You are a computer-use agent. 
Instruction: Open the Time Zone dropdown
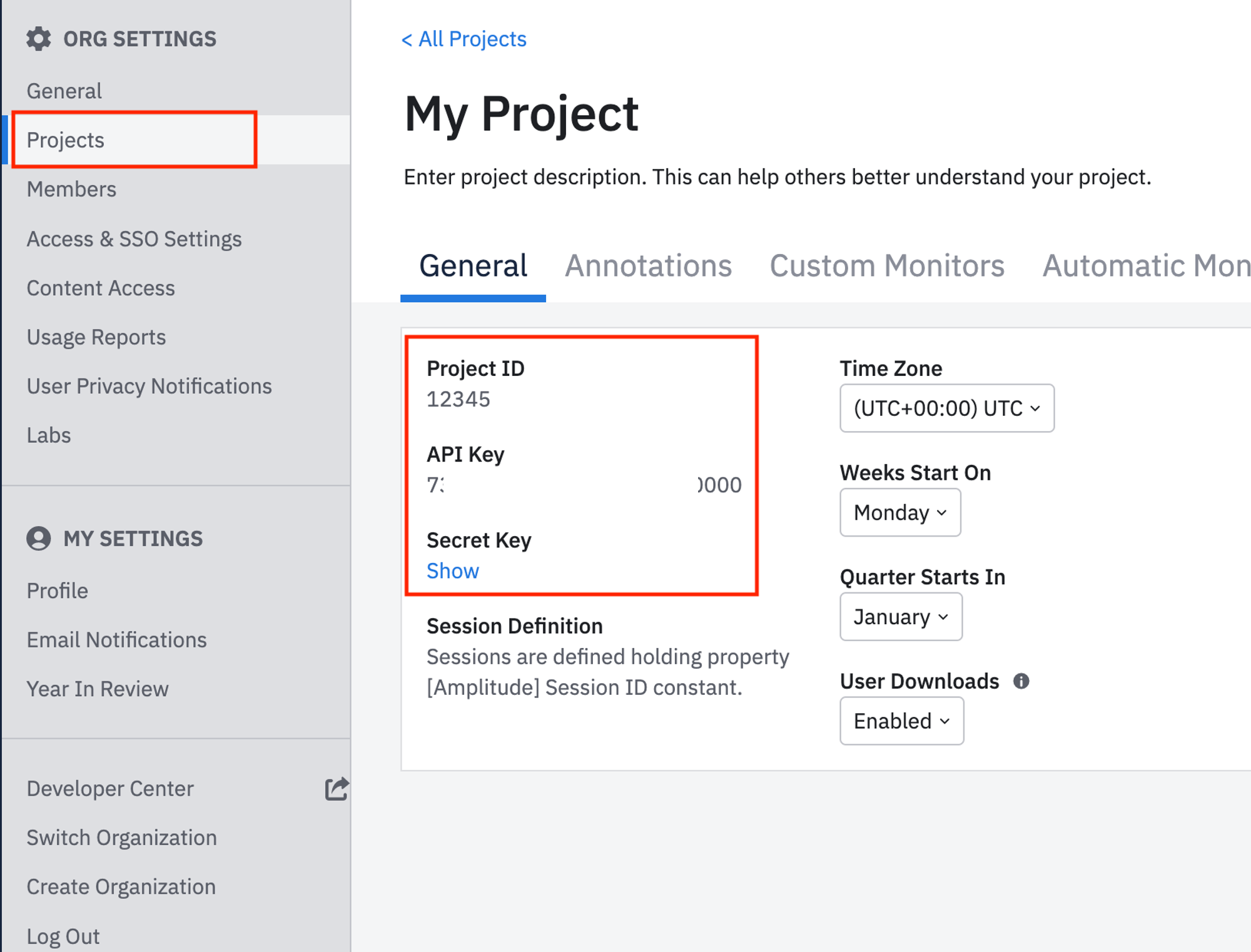946,408
